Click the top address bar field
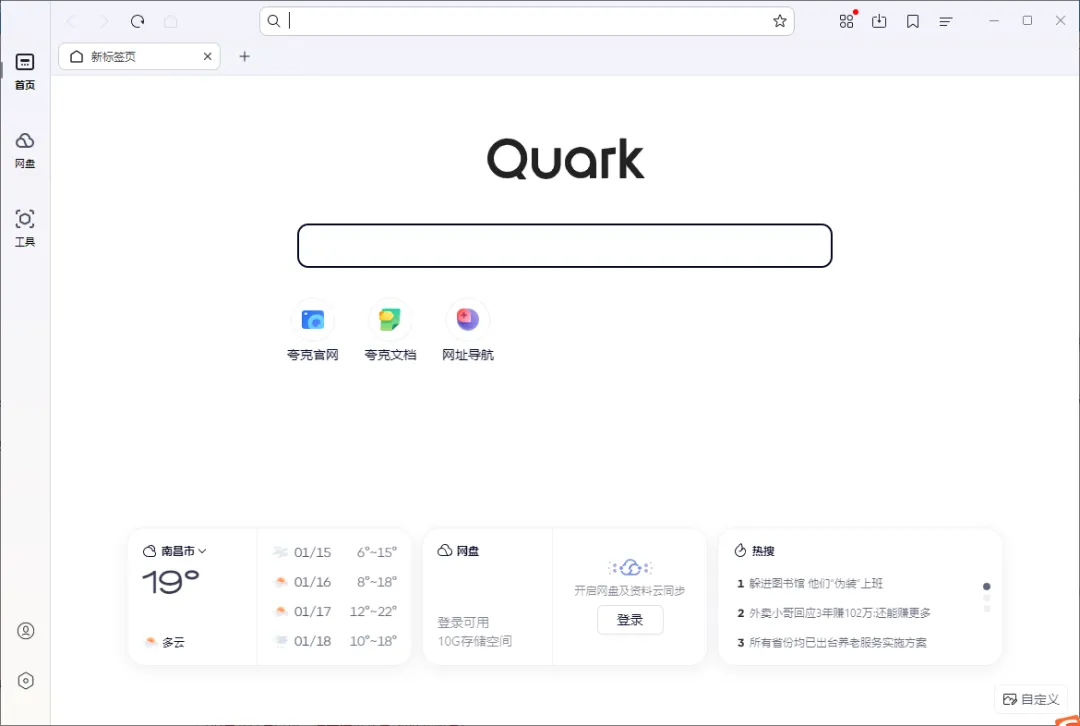This screenshot has width=1080, height=726. click(x=527, y=21)
